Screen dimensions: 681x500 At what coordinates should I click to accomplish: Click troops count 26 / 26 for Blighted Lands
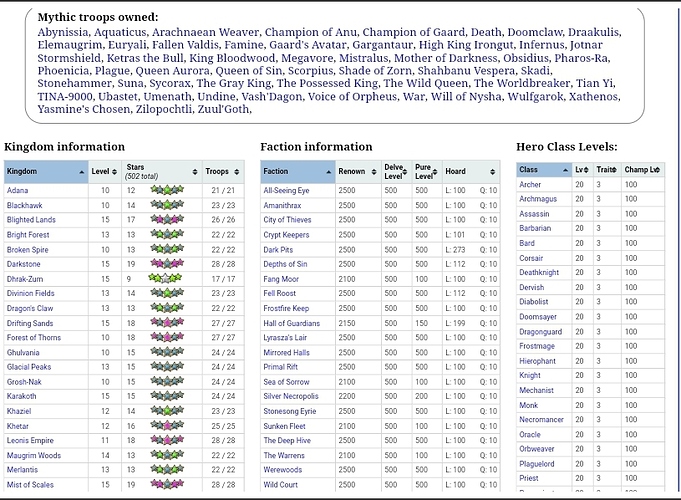pyautogui.click(x=223, y=220)
